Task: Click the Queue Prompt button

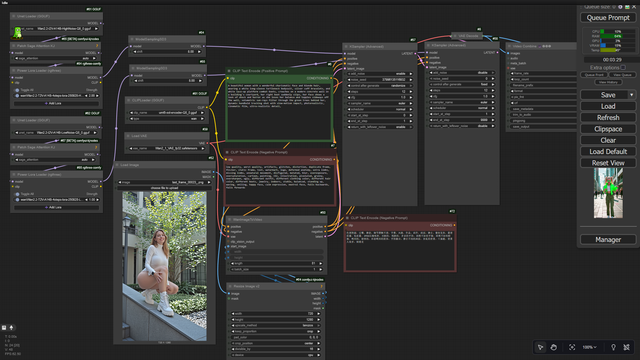Action: point(608,18)
